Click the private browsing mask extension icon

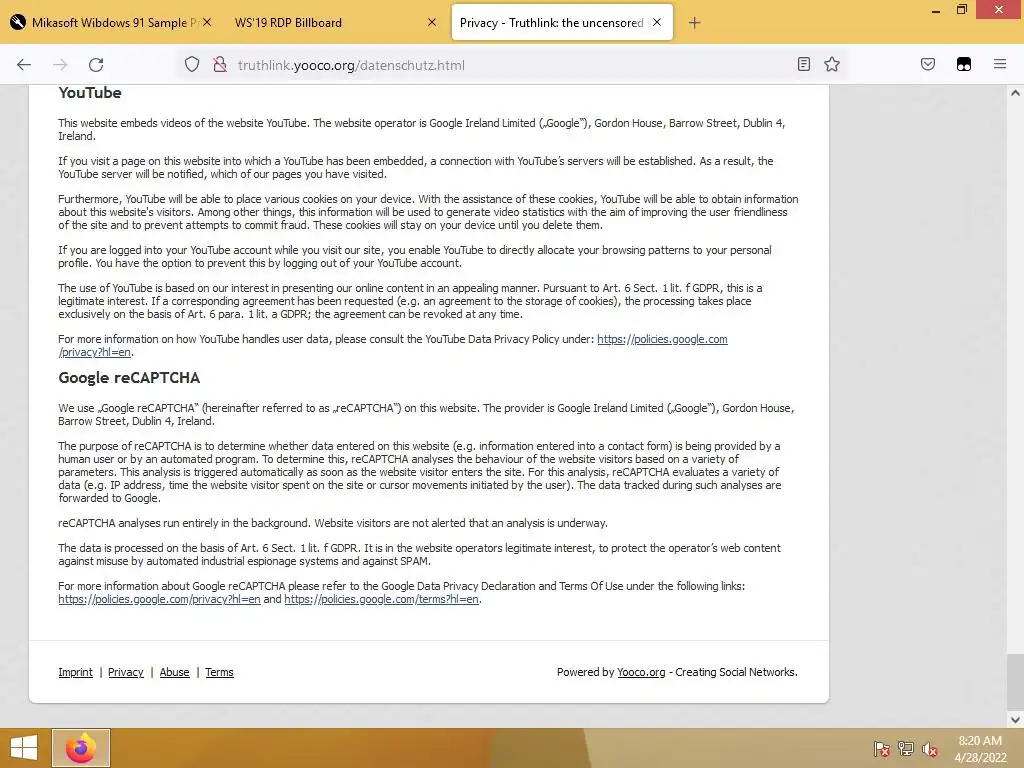(x=964, y=64)
